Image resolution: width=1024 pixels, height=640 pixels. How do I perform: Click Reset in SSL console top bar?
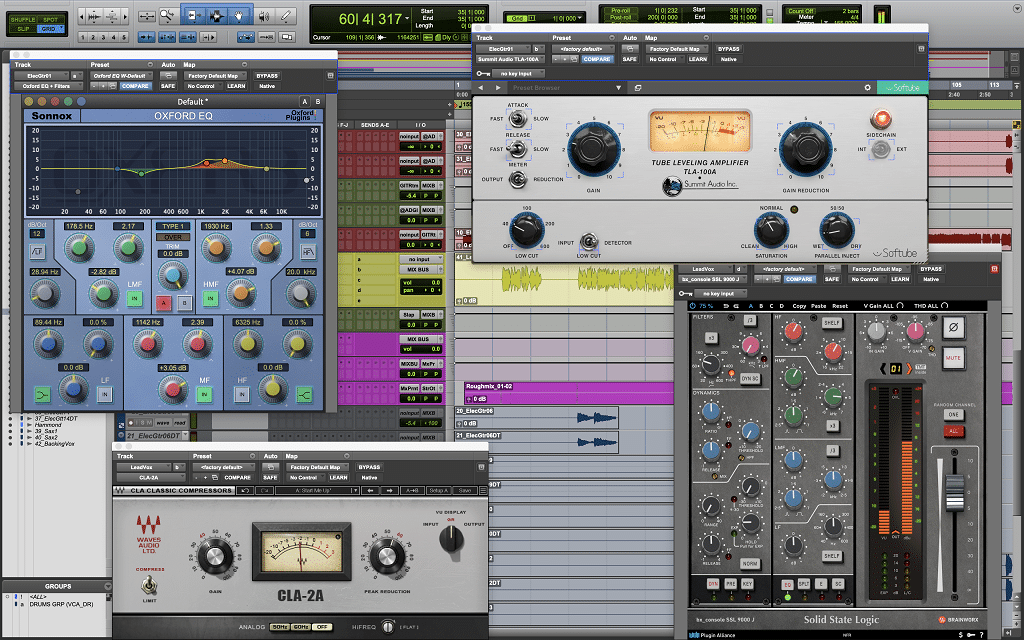[840, 306]
